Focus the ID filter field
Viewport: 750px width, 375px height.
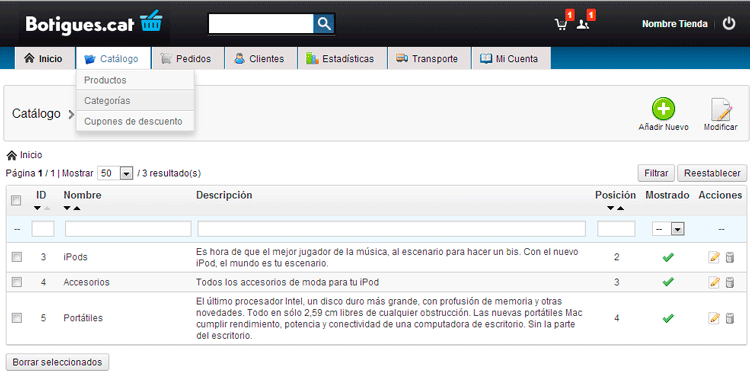tap(43, 229)
